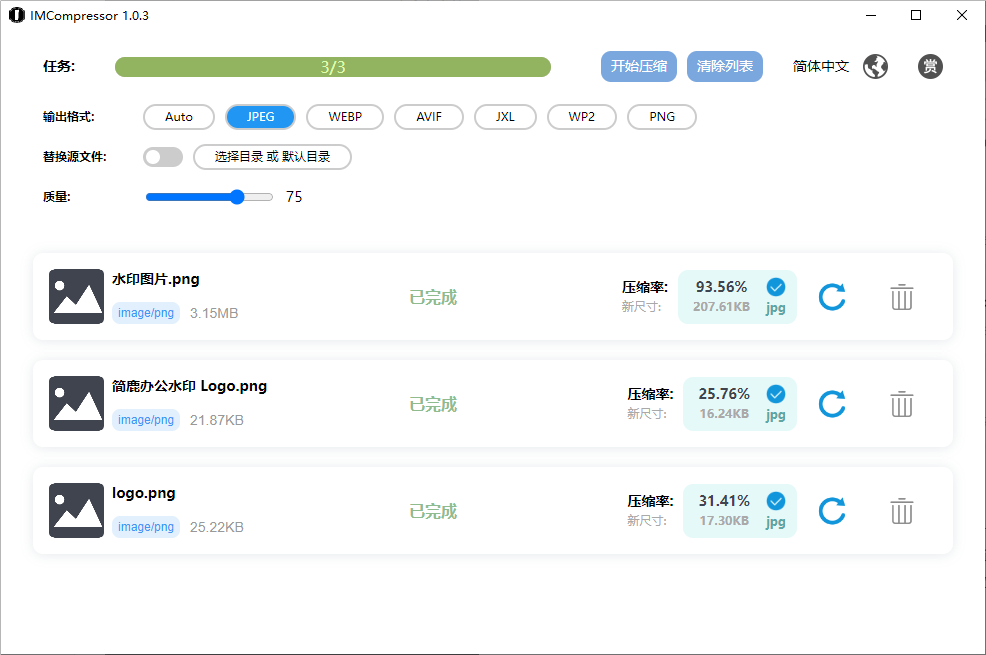Select Auto output format
Screen dimensions: 986x655
click(179, 117)
